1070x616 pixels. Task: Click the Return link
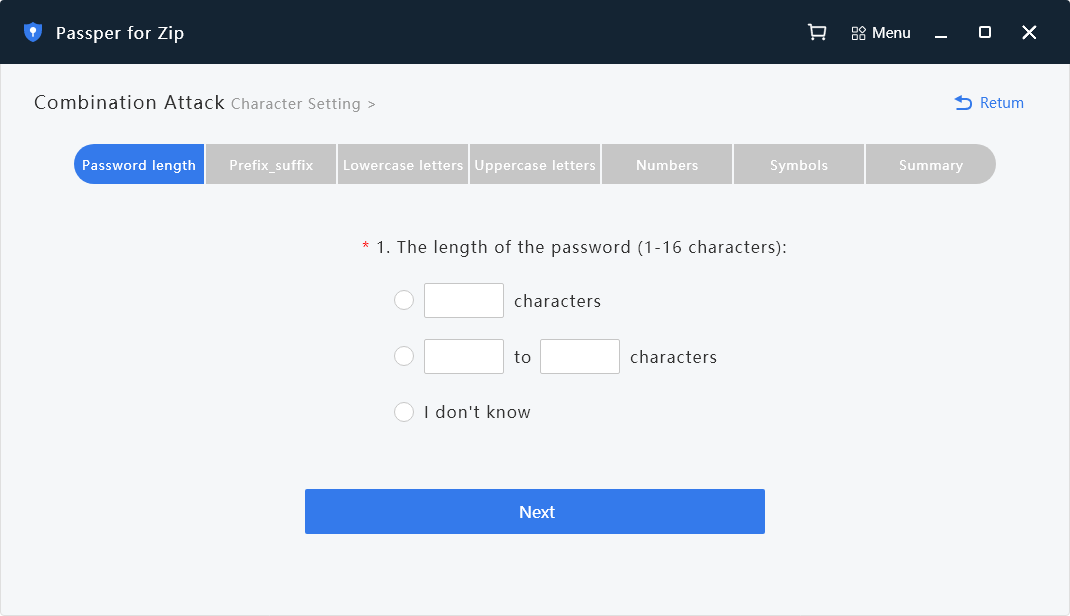tap(999, 102)
